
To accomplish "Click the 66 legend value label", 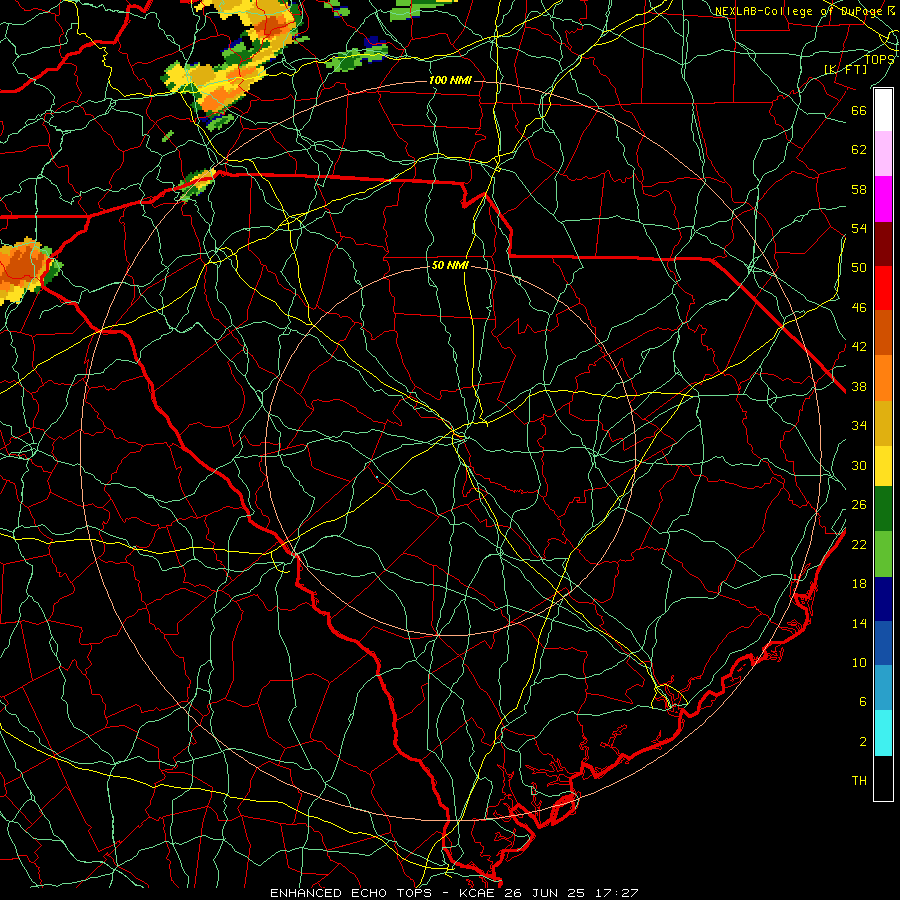I will coord(859,110).
